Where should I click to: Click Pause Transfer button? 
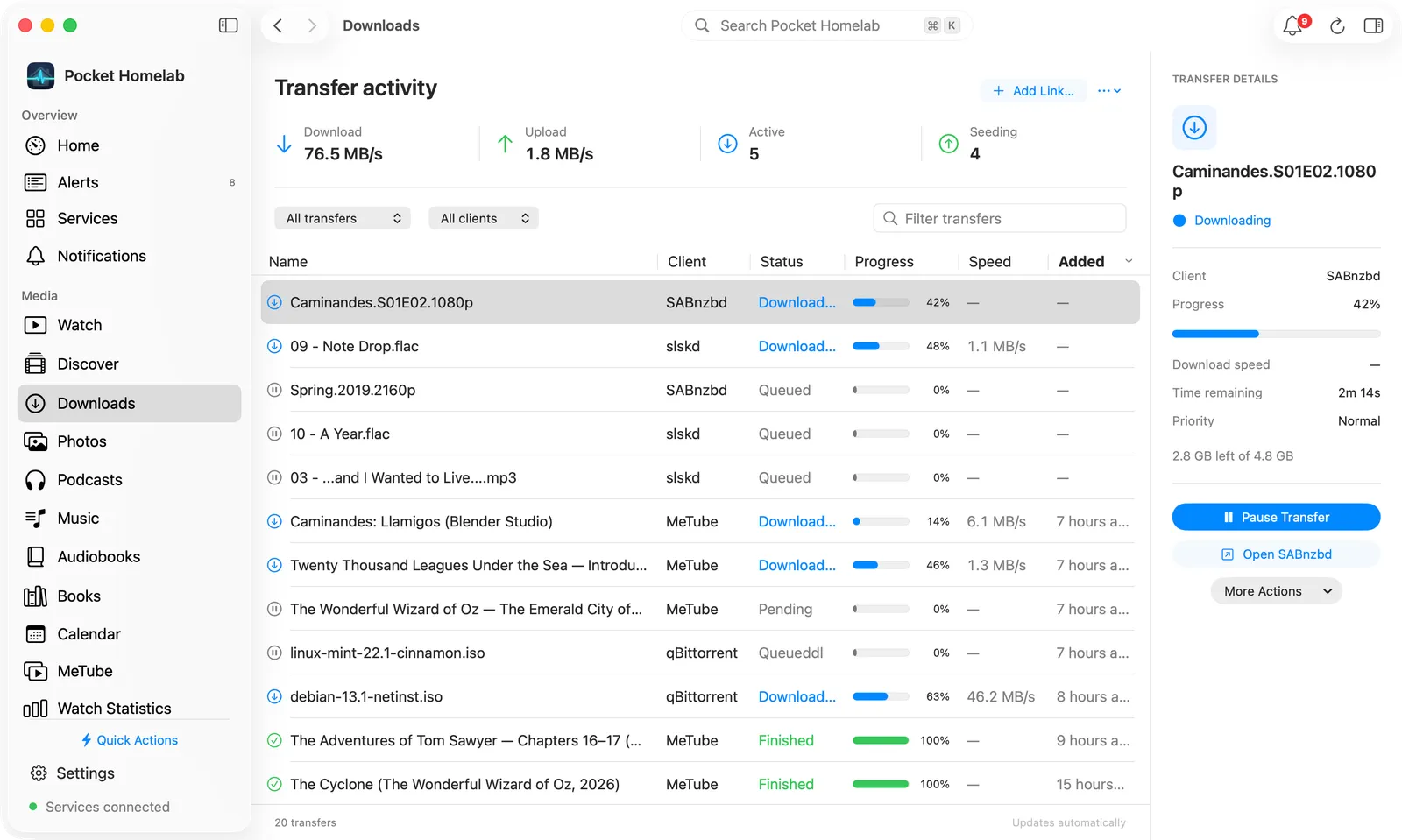(x=1276, y=517)
